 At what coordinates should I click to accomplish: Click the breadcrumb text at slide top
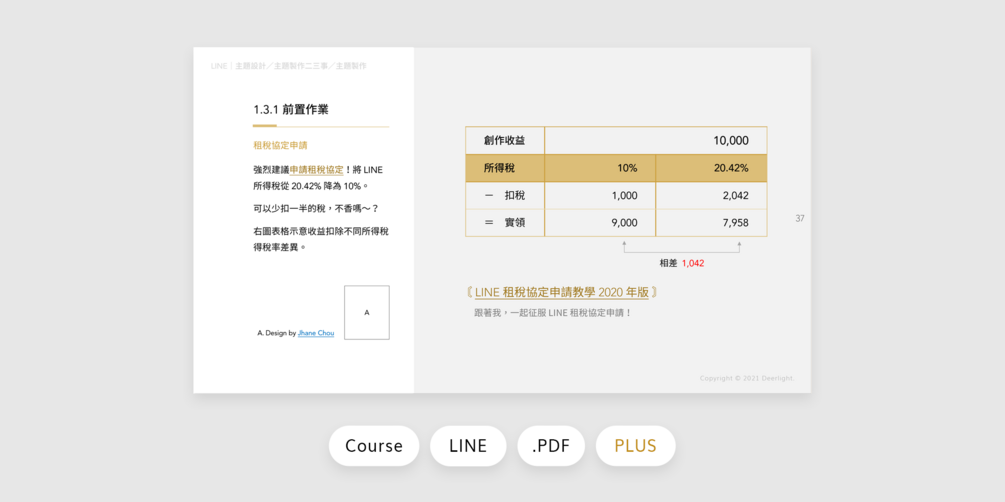[288, 66]
